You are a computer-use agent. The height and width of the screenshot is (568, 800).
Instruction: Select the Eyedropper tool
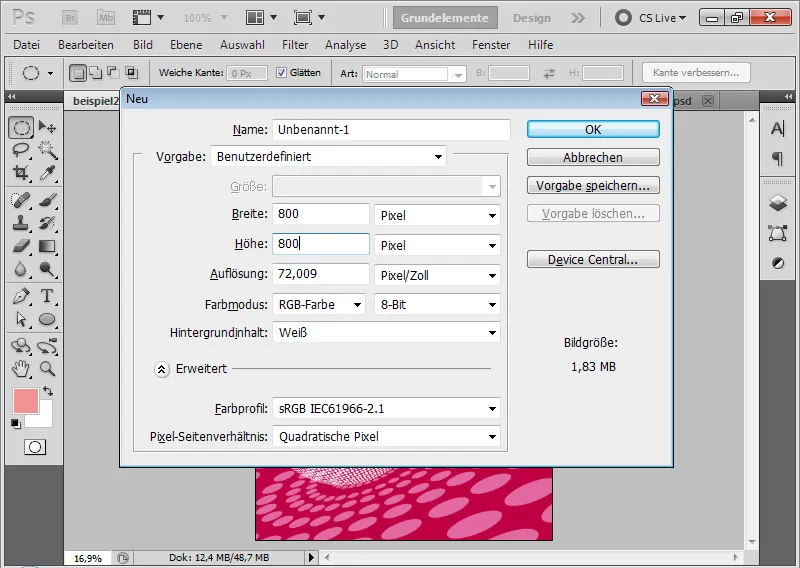[47, 173]
